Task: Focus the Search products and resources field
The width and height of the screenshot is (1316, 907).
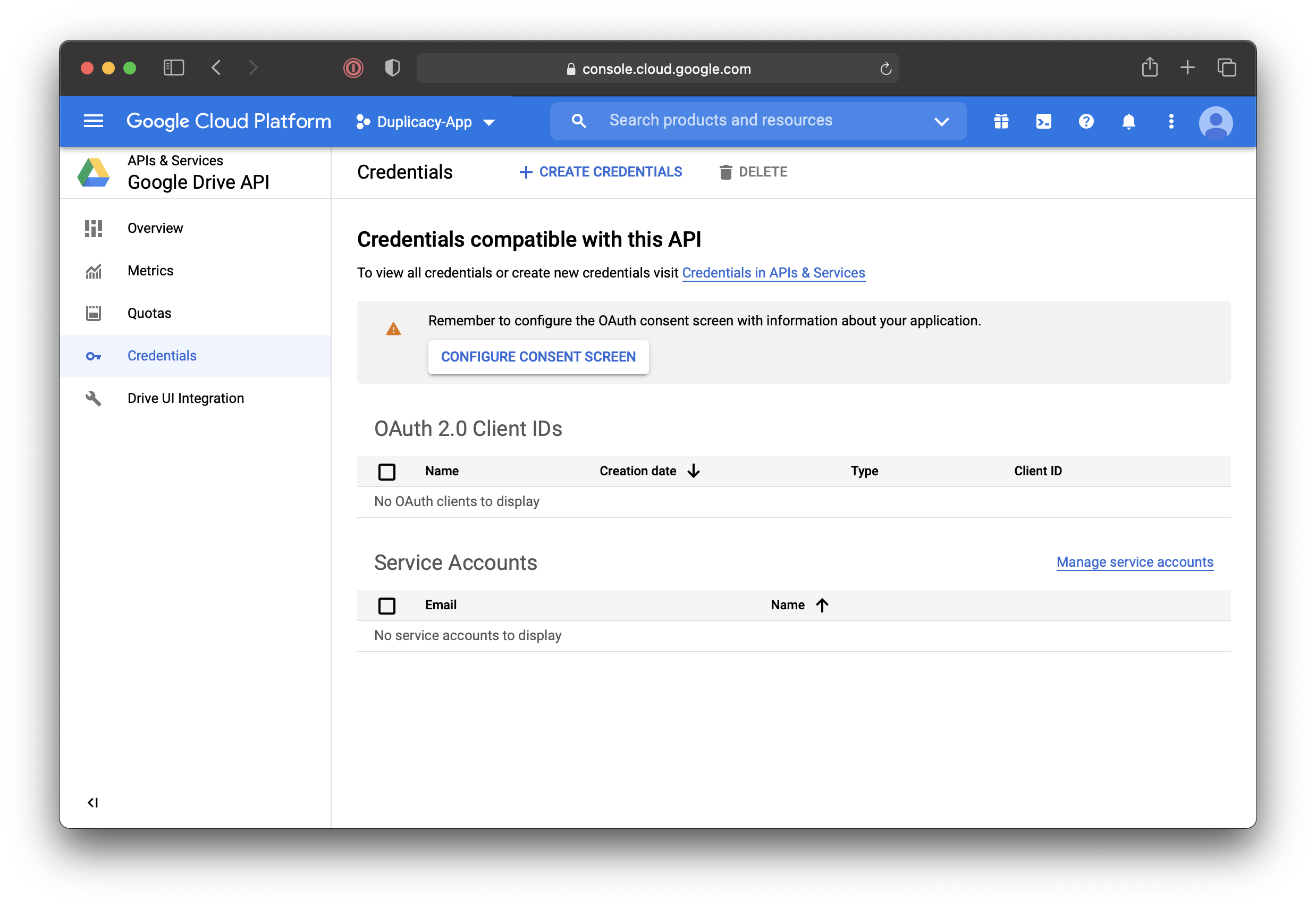Action: [721, 121]
